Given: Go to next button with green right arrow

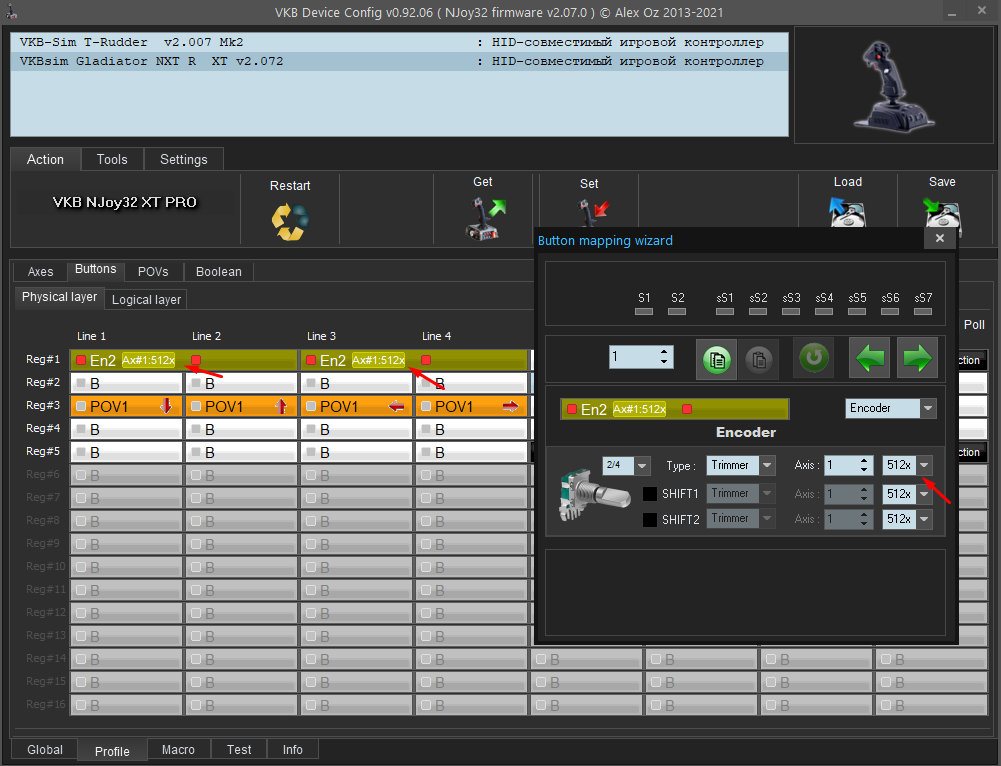Looking at the screenshot, I should pos(917,358).
